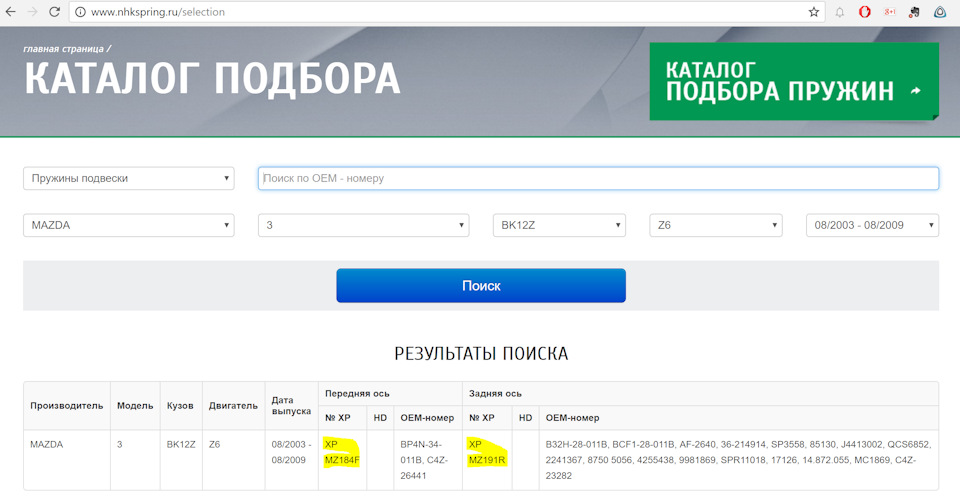Click the HD header under Задняя ось
Viewport: 960px width, 500px height.
tap(525, 417)
